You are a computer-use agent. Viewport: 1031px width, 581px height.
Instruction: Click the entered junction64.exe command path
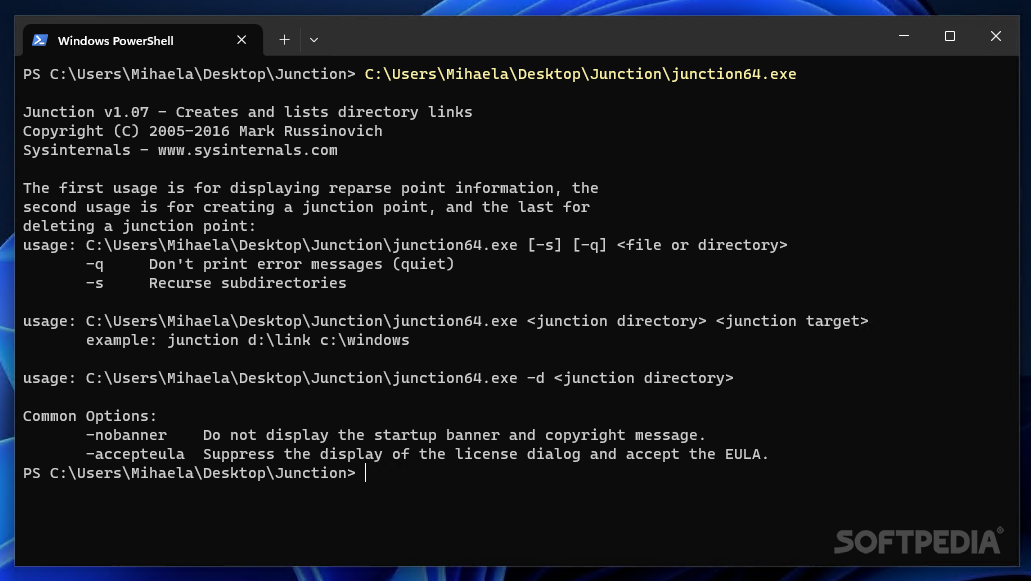click(x=580, y=74)
